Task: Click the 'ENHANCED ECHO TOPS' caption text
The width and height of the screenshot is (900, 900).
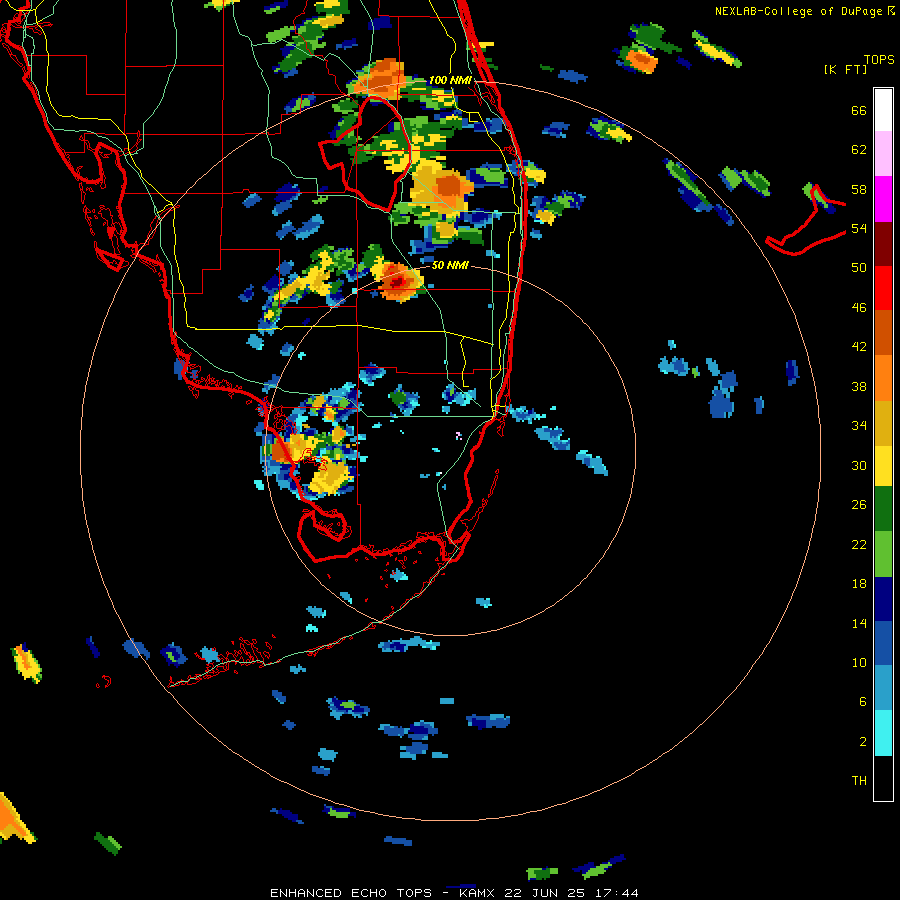Action: tap(351, 893)
